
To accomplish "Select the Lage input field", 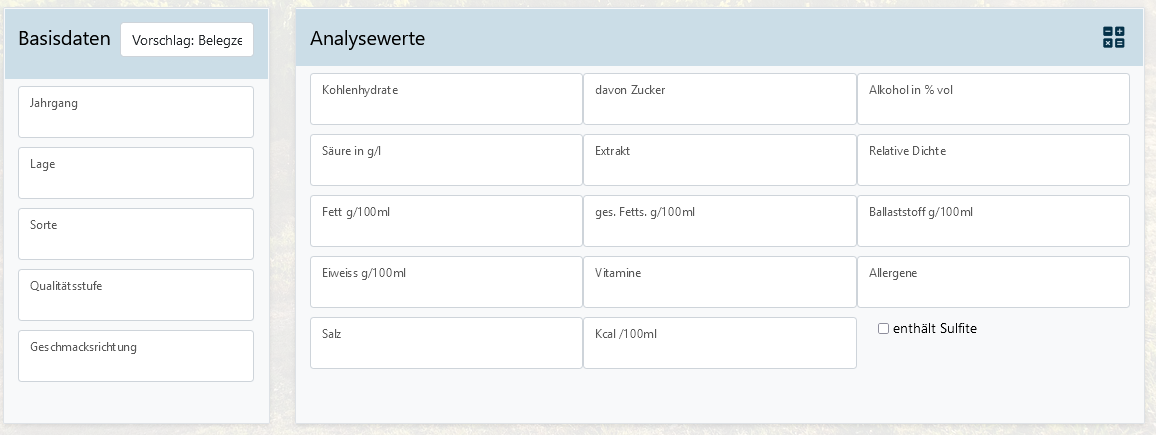I will click(136, 173).
